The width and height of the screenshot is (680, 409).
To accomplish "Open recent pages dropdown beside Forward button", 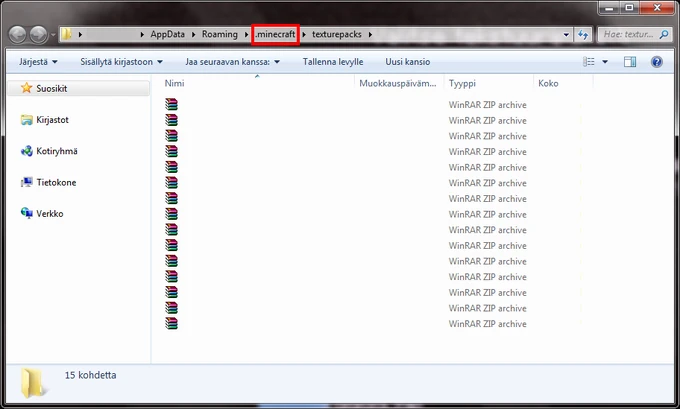I will pos(53,35).
